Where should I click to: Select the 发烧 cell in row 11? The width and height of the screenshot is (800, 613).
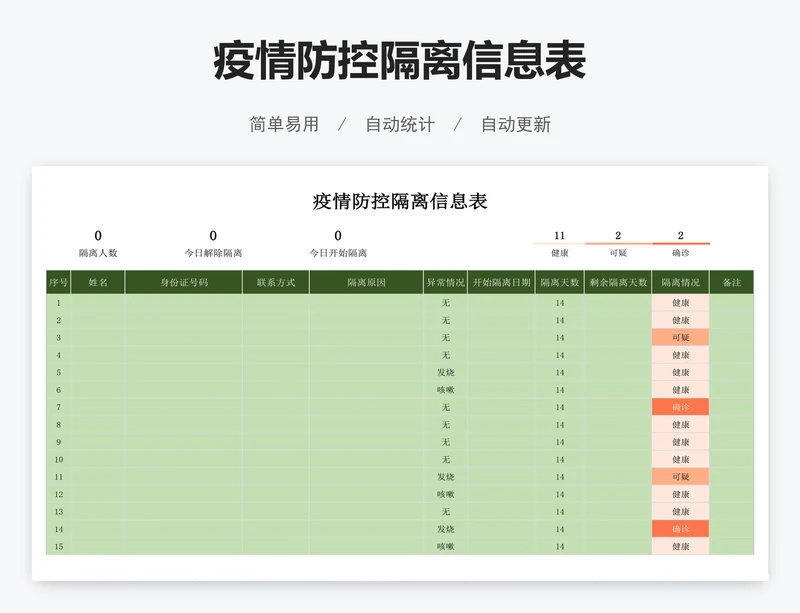(x=445, y=477)
